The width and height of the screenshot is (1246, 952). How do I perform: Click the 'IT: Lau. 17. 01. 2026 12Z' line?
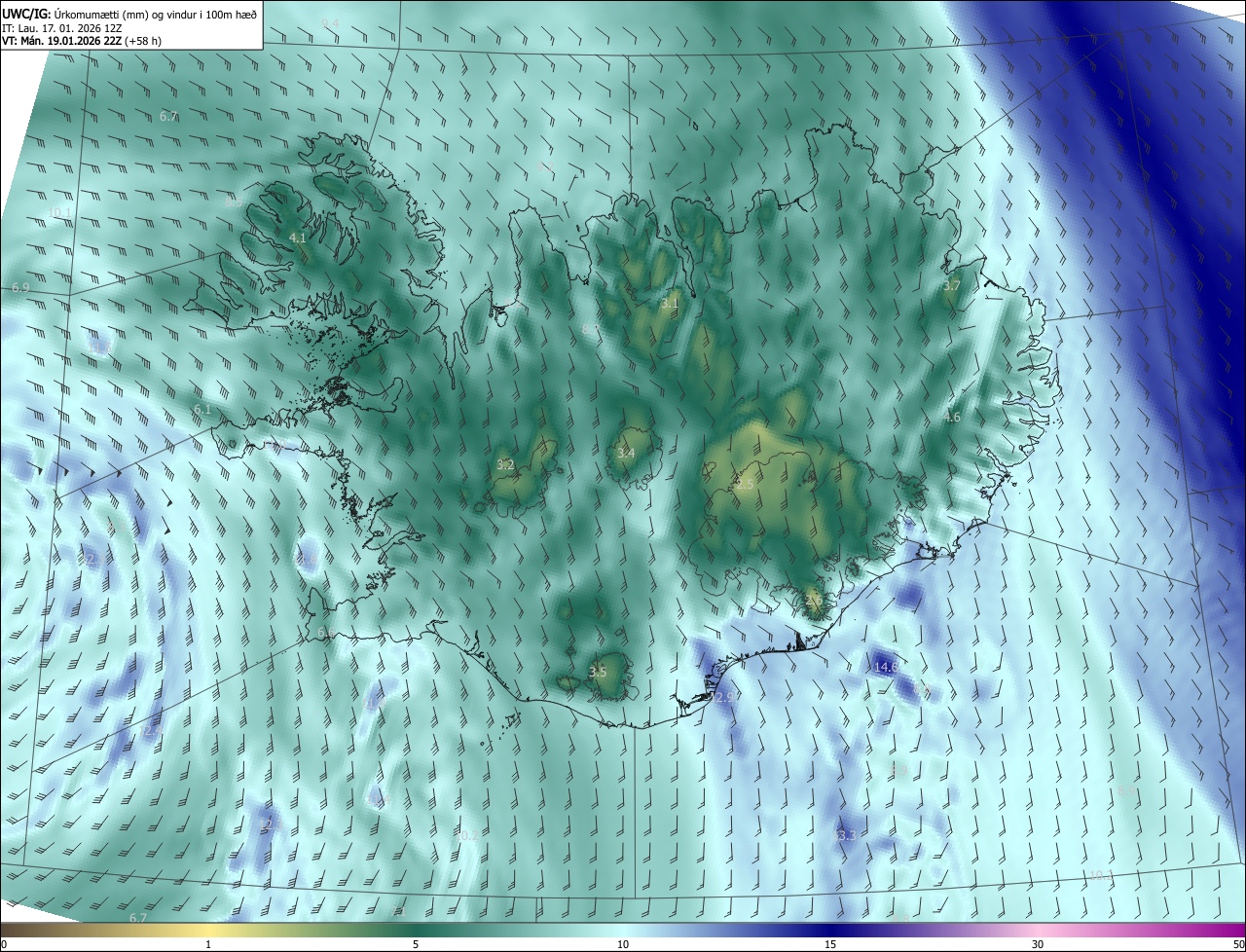coord(63,28)
